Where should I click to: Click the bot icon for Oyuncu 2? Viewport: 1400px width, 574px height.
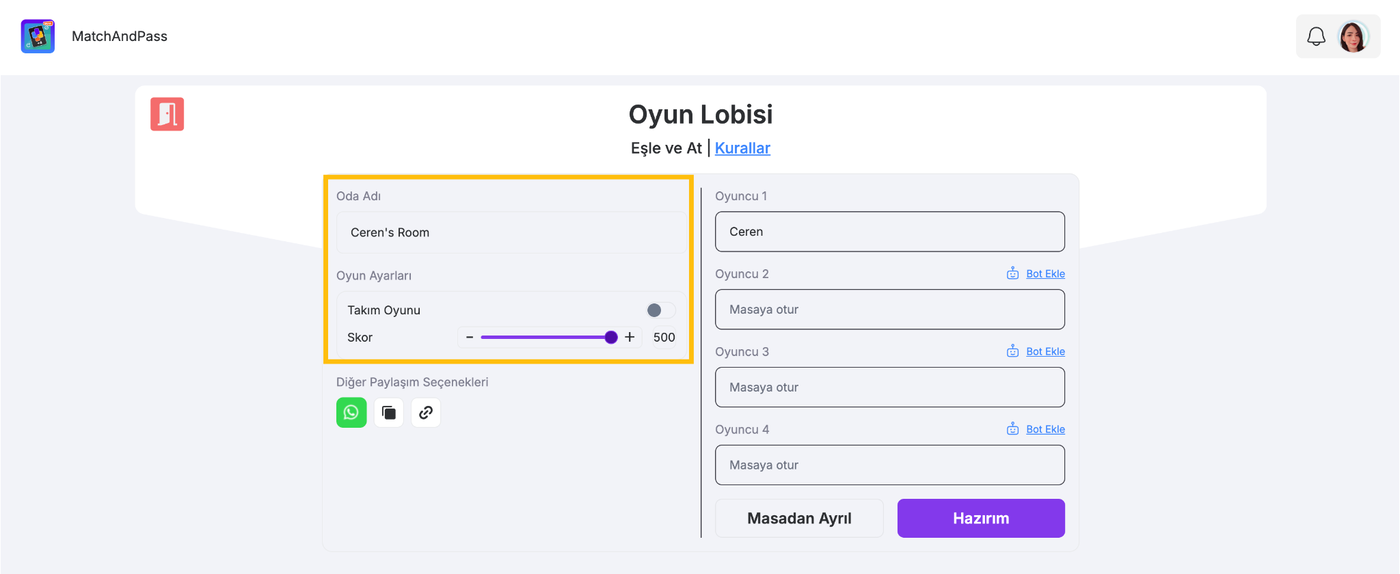tap(1013, 273)
